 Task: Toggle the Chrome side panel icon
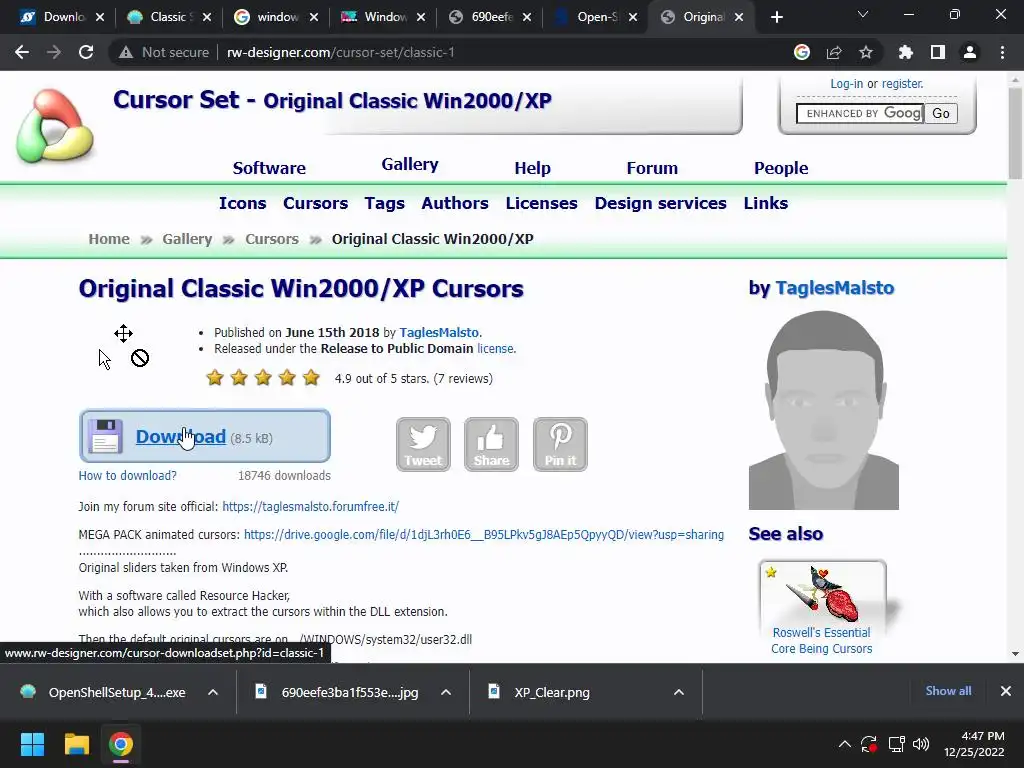click(938, 52)
